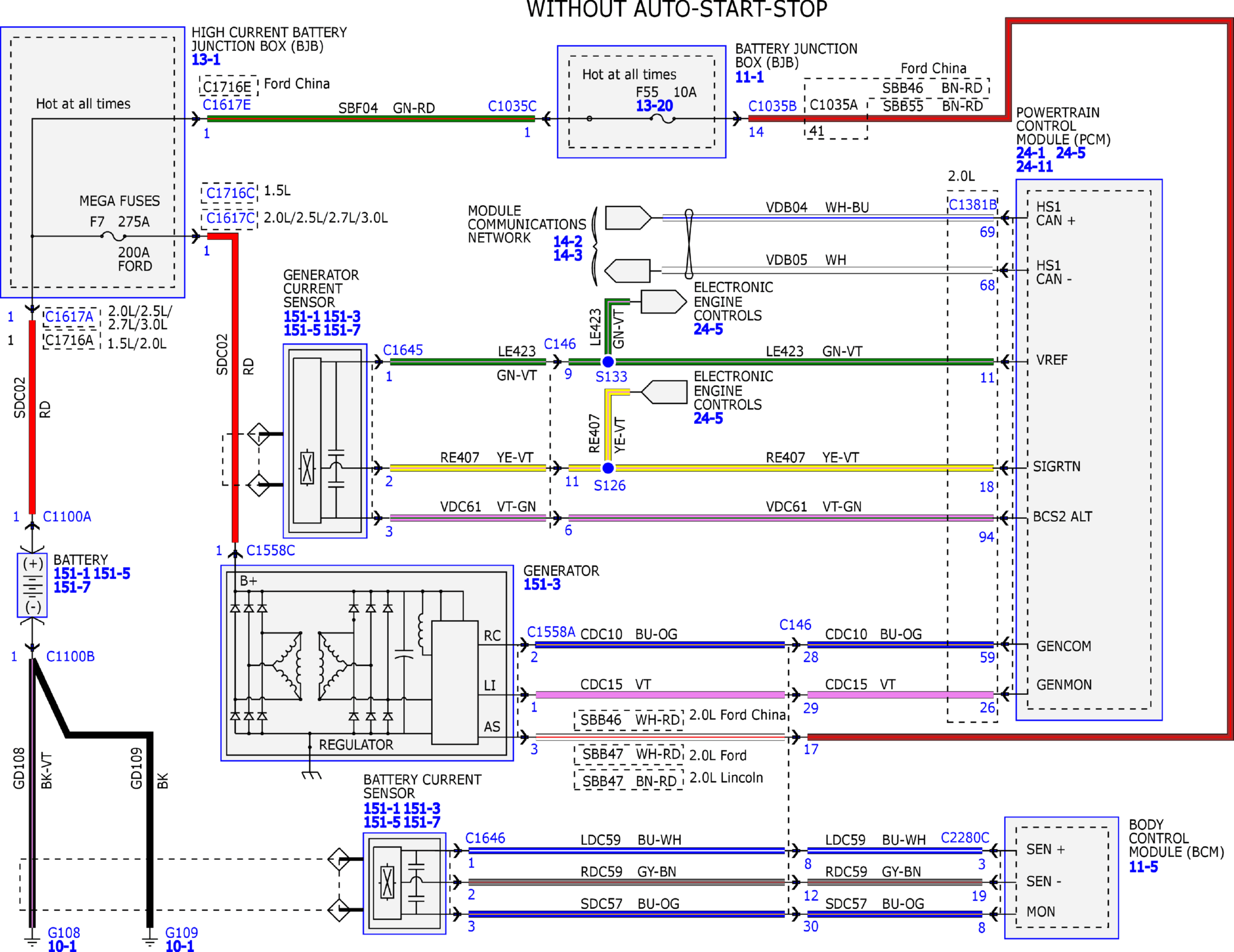Select connector label C1645

[403, 350]
